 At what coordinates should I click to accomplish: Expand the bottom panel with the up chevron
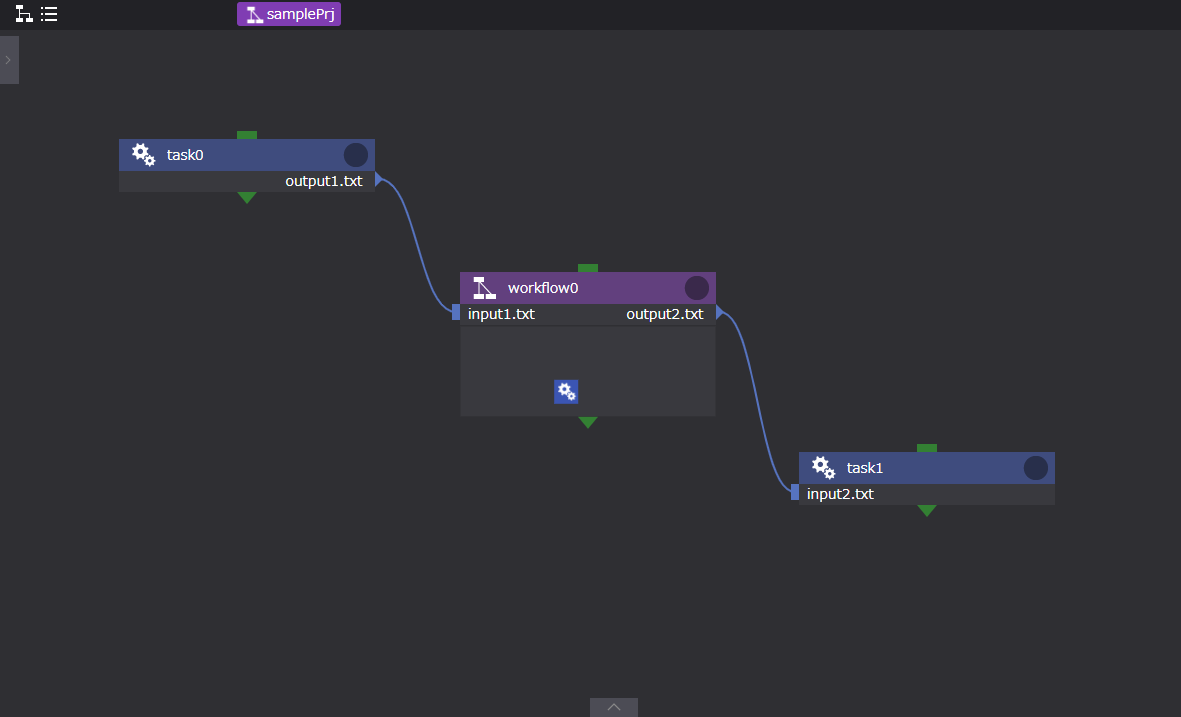pyautogui.click(x=614, y=707)
